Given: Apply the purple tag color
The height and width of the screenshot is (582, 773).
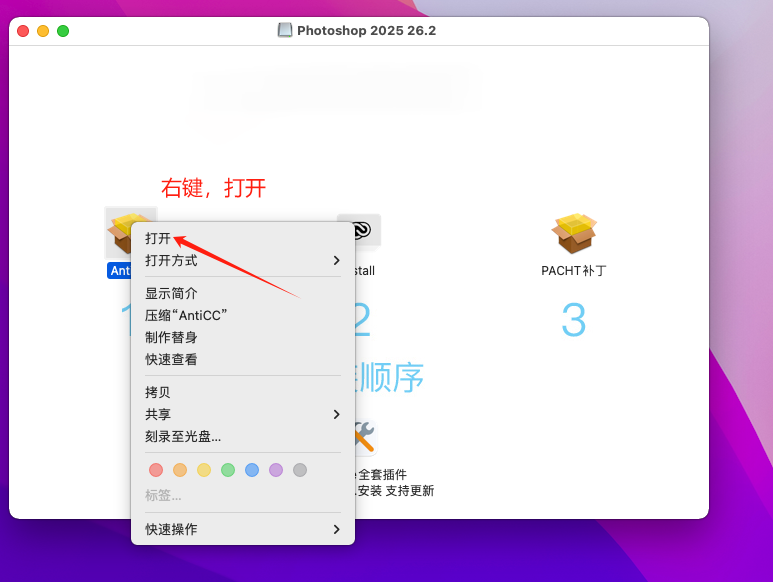Looking at the screenshot, I should (x=276, y=470).
